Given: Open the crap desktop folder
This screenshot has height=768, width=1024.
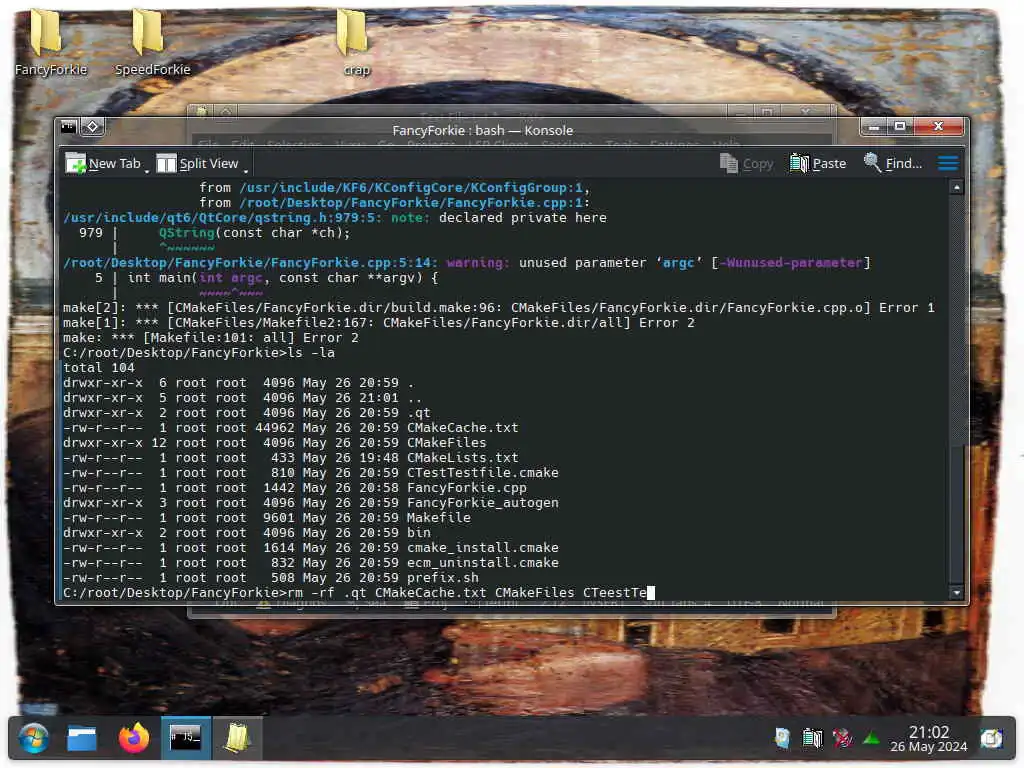Looking at the screenshot, I should tap(355, 42).
